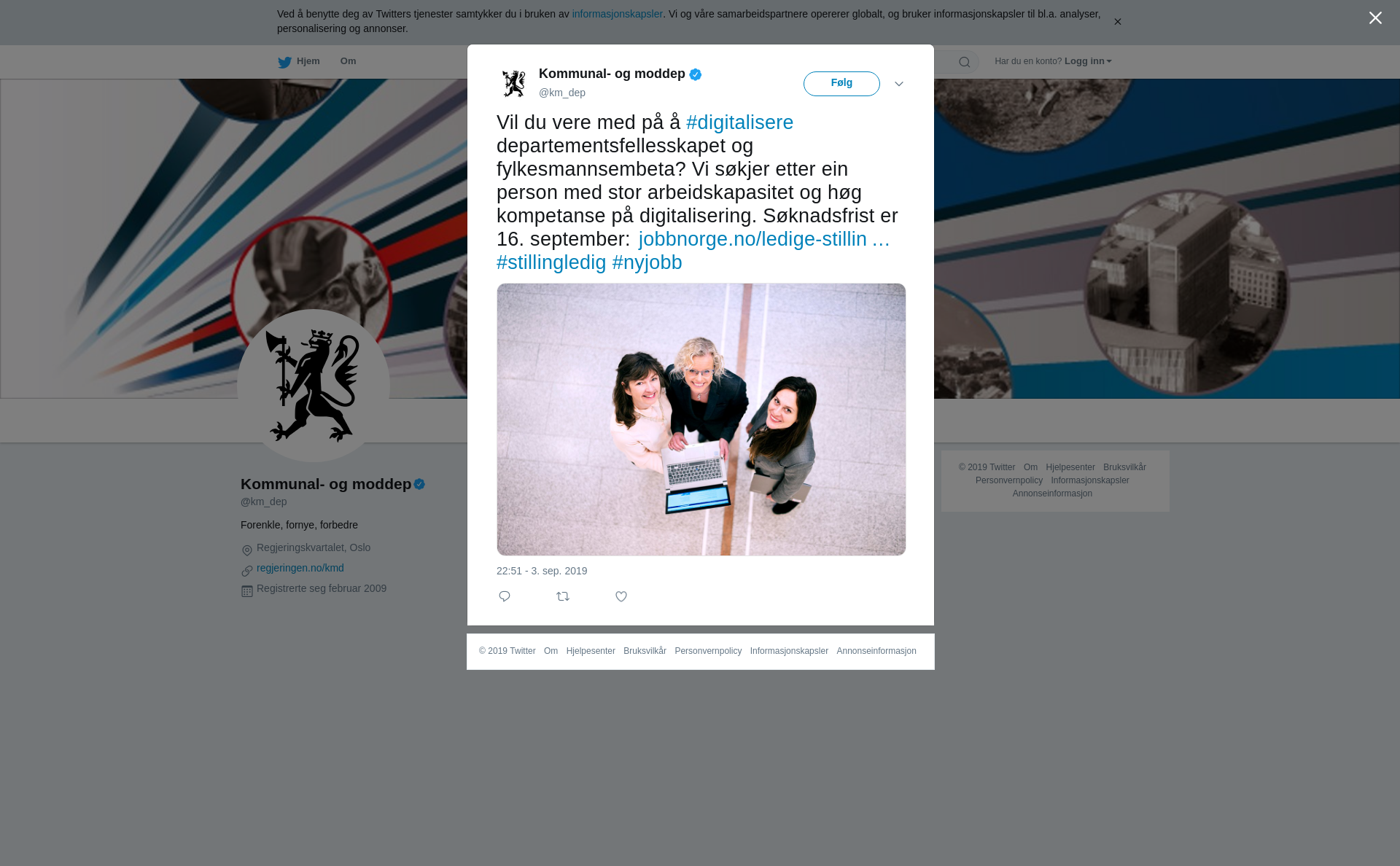Open the regjeringen.no/kmd profile link

click(300, 568)
